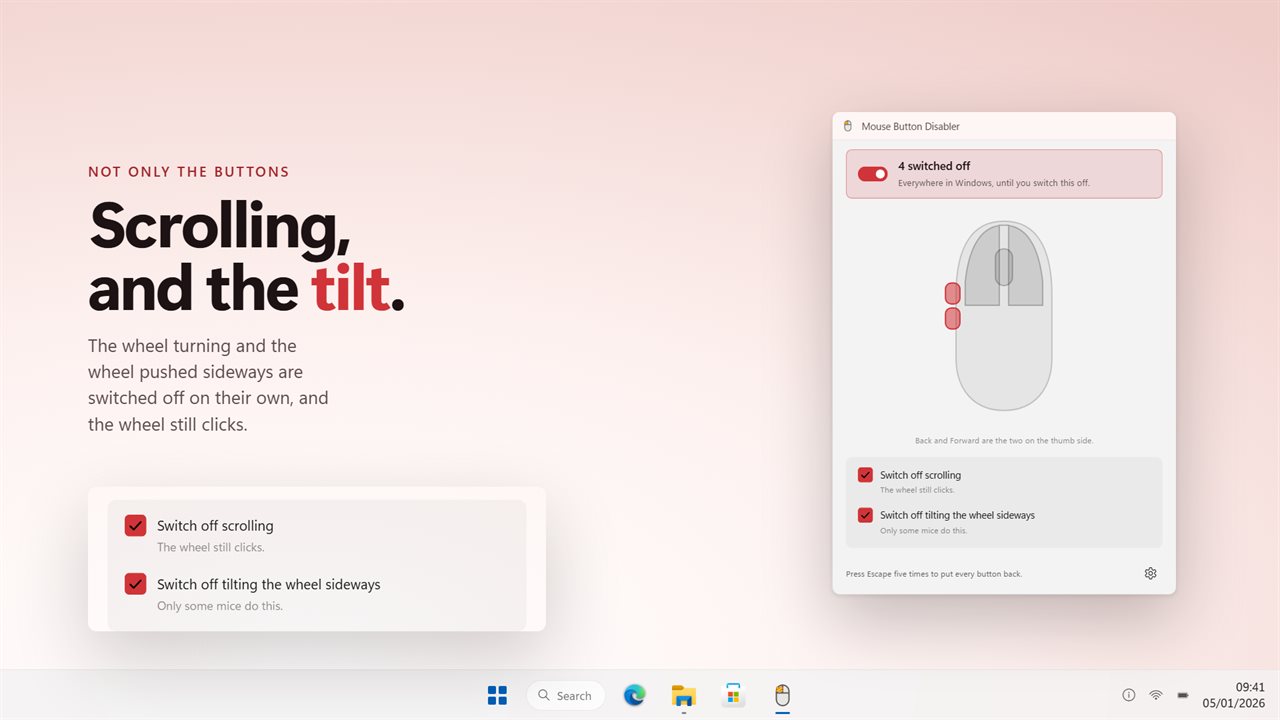Viewport: 1280px width, 720px height.
Task: Open the Windows Start menu
Action: click(x=497, y=695)
